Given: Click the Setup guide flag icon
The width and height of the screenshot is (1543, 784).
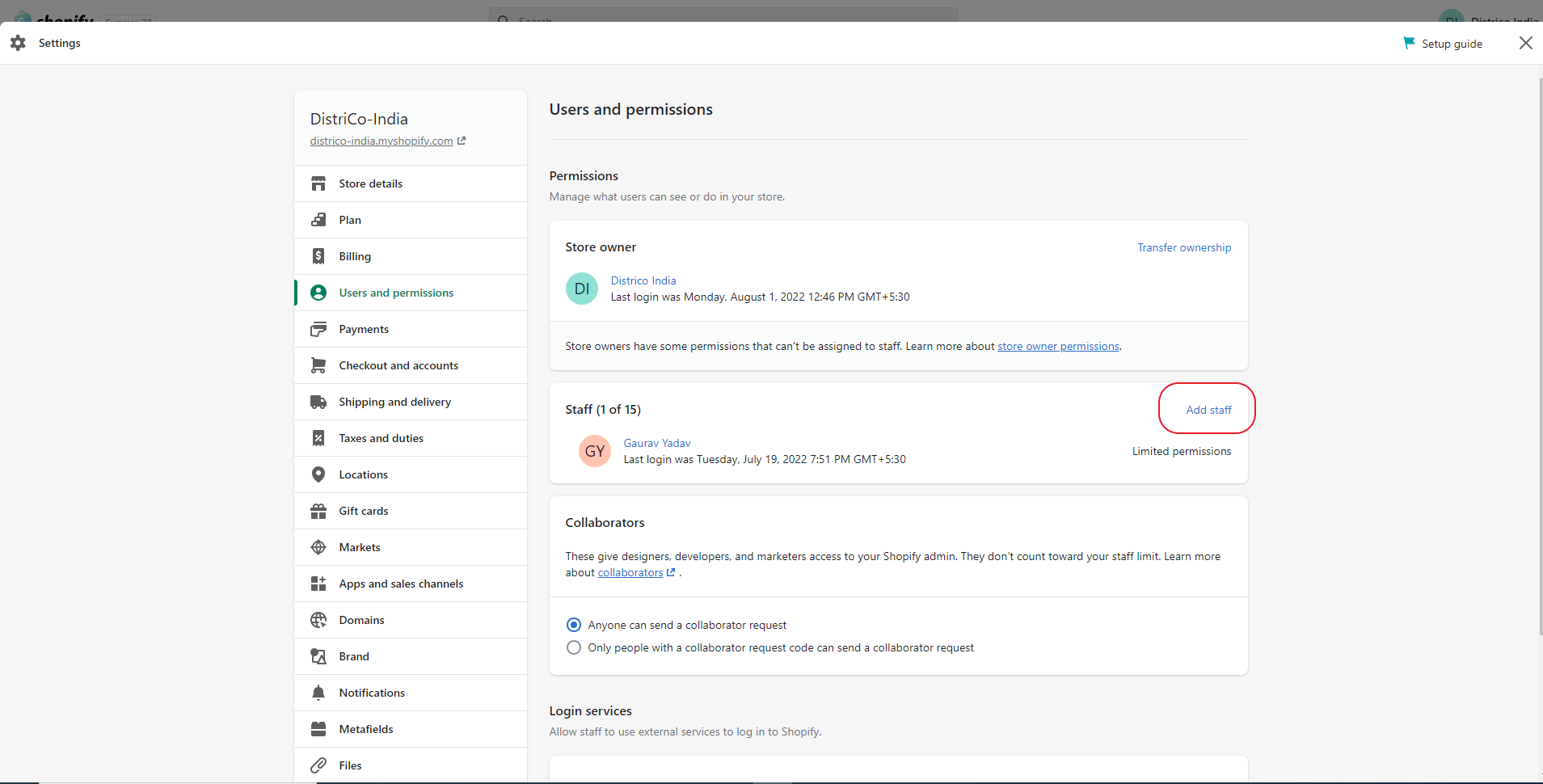Looking at the screenshot, I should click(1409, 43).
